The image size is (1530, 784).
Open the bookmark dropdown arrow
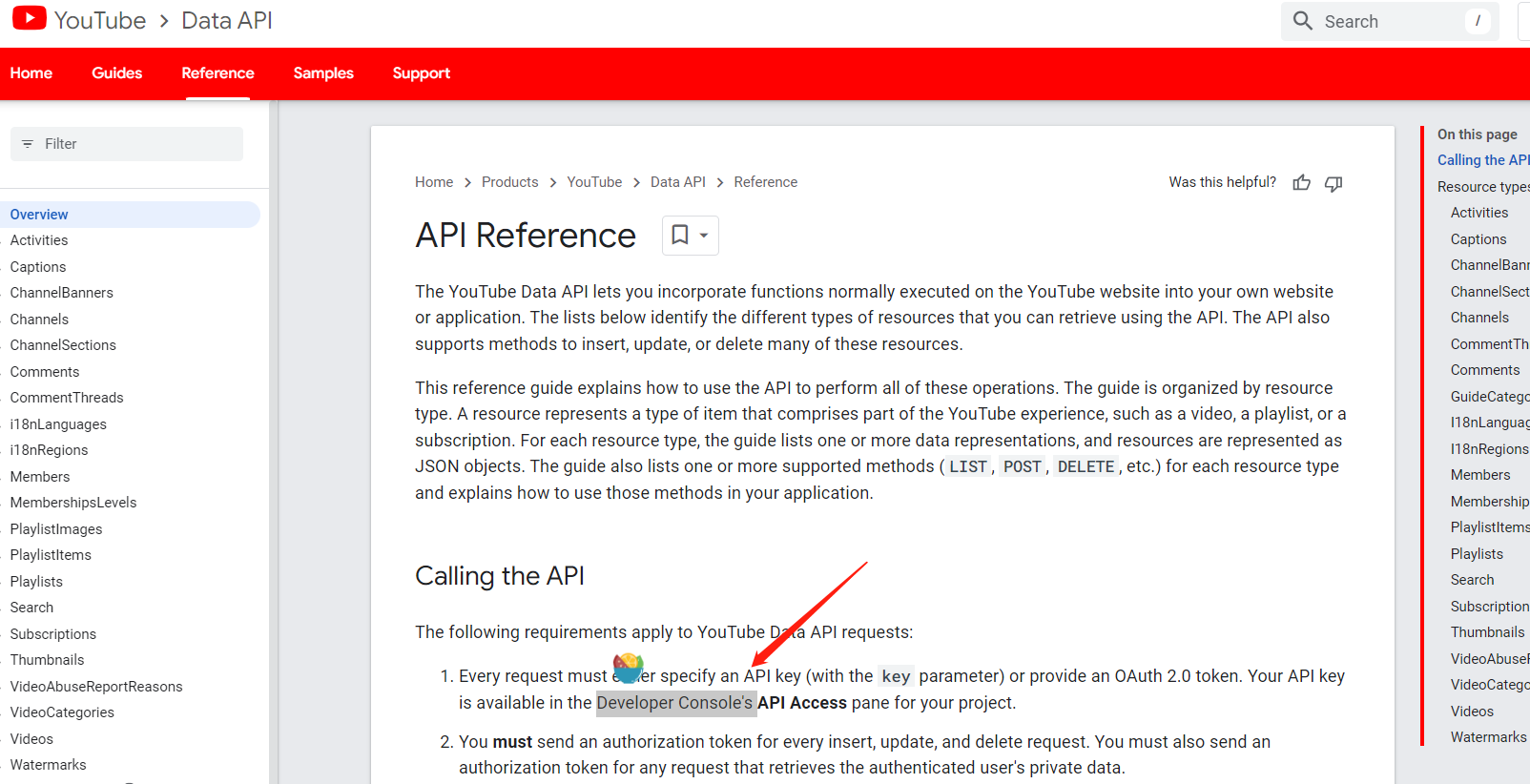[x=704, y=236]
